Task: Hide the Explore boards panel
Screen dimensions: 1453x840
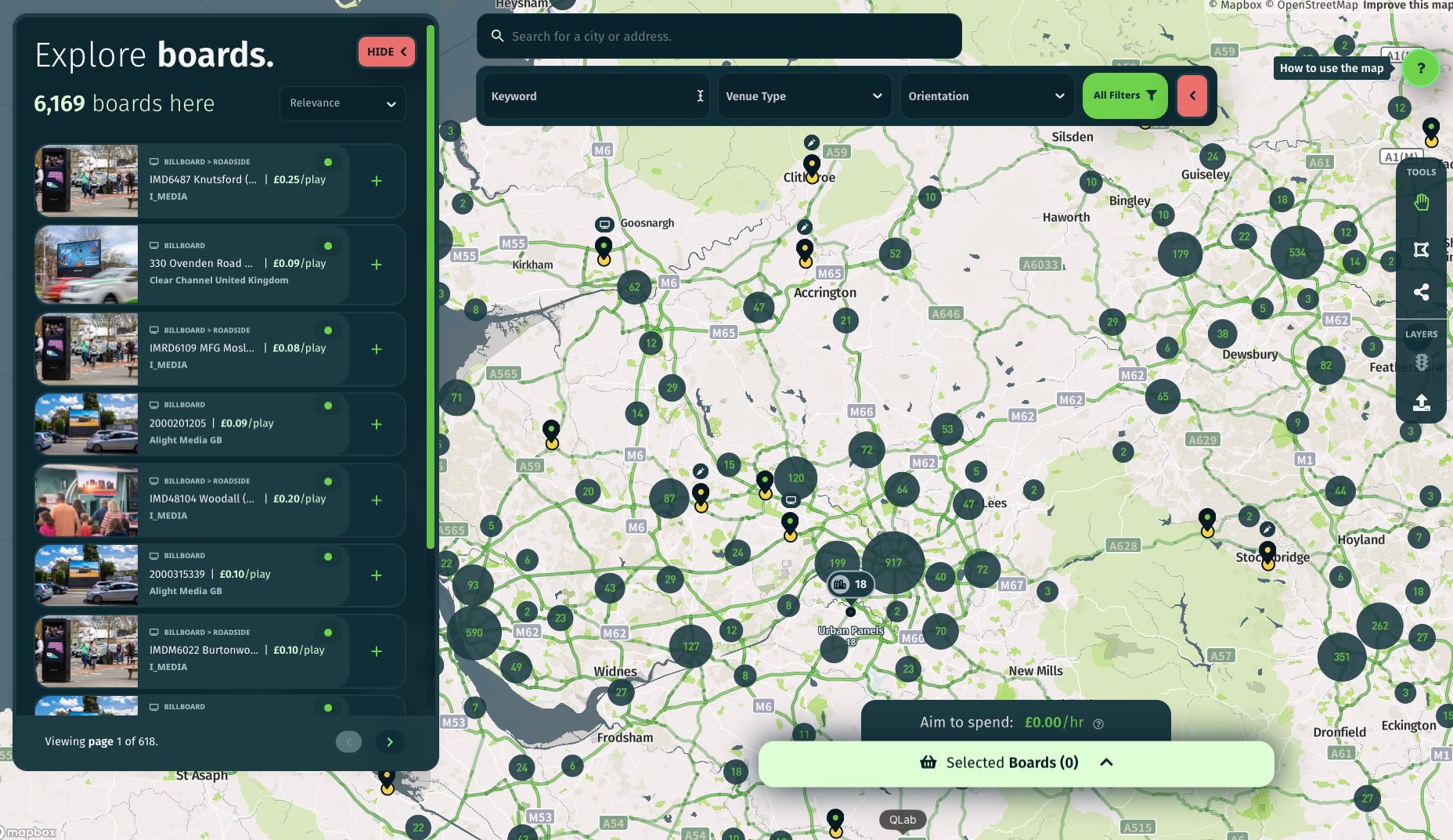Action: click(x=386, y=52)
